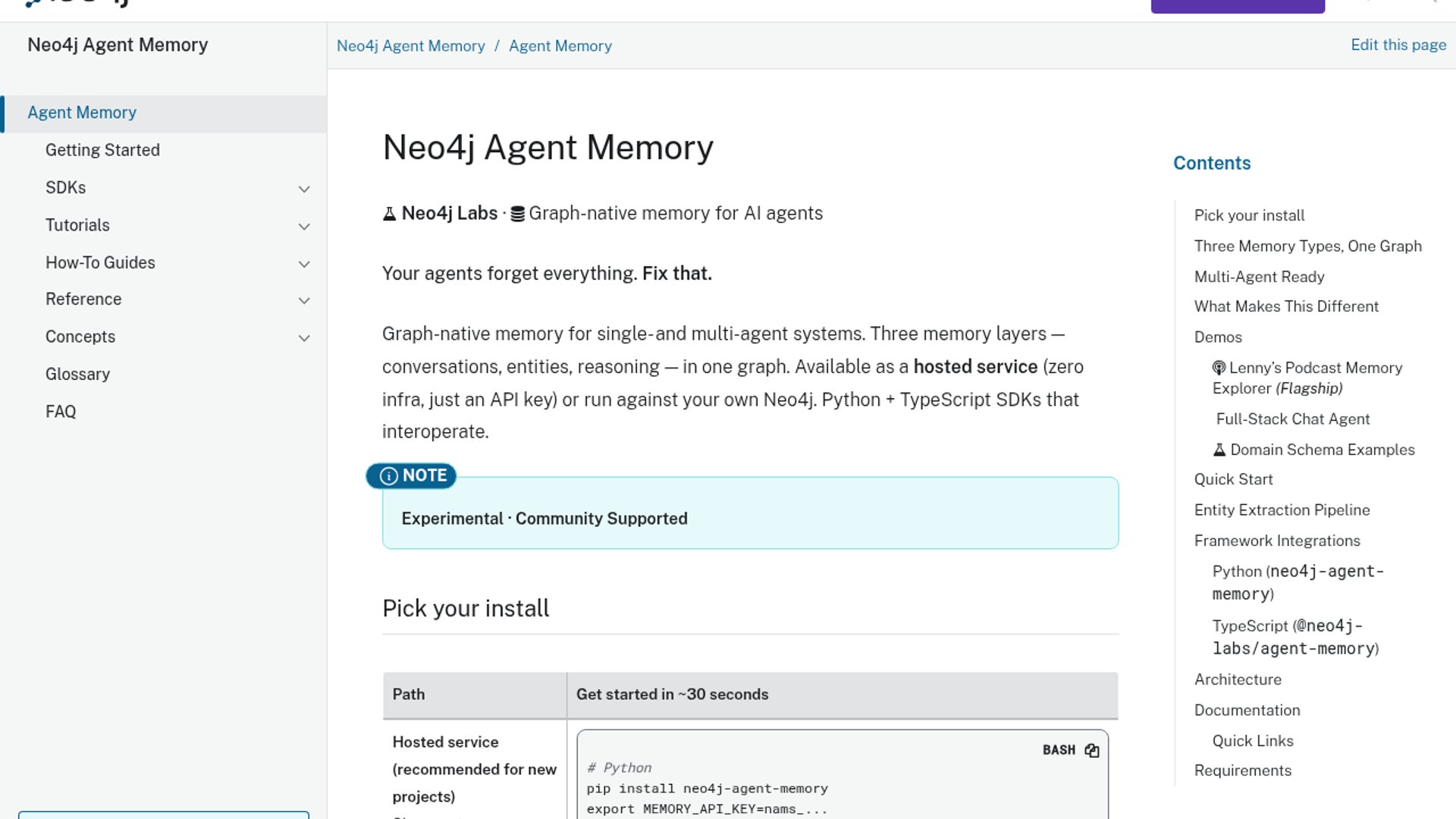Copy the BASH code snippet
Screen dimensions: 1456x819
(1091, 750)
